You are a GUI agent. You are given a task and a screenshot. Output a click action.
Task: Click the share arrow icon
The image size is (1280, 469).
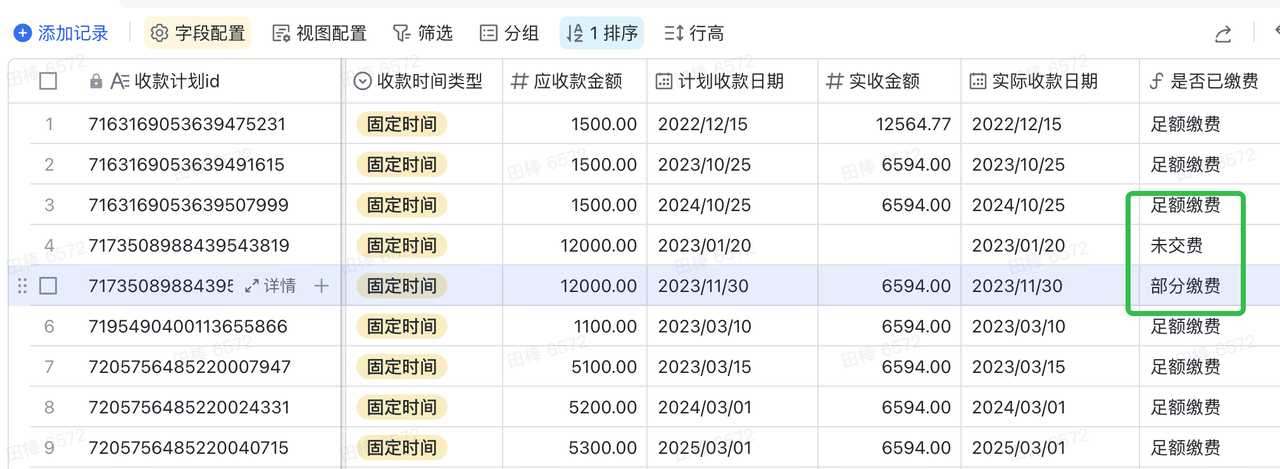1223,35
